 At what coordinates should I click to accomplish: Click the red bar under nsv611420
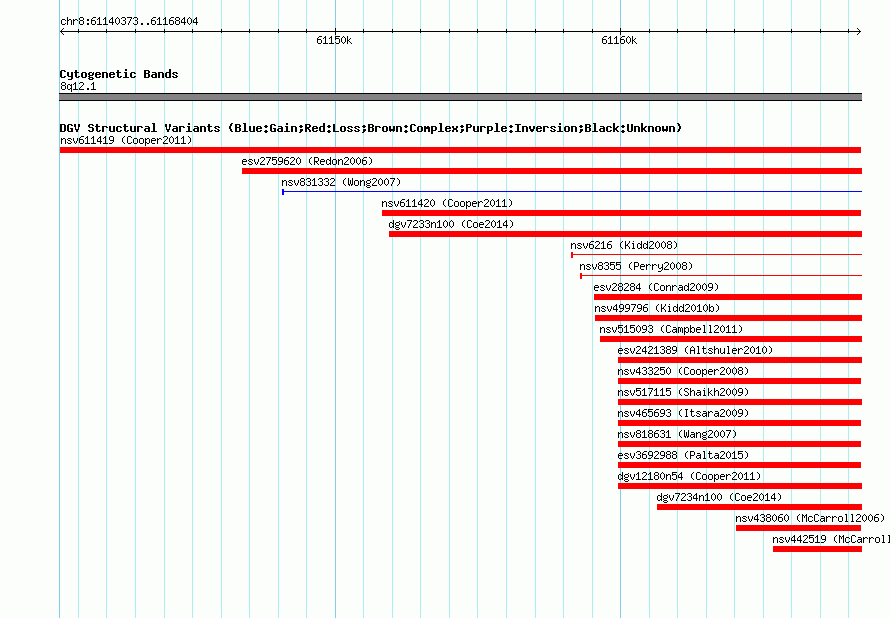click(x=622, y=213)
